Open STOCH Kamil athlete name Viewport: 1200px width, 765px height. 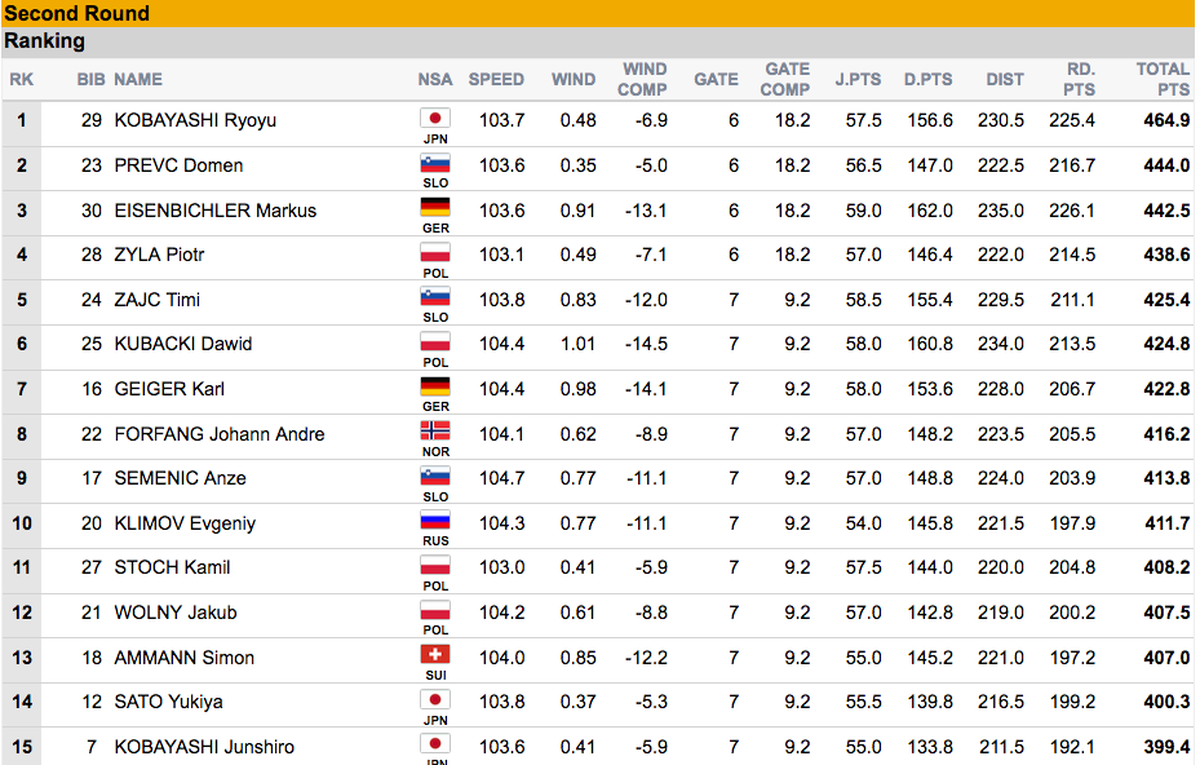coord(172,567)
